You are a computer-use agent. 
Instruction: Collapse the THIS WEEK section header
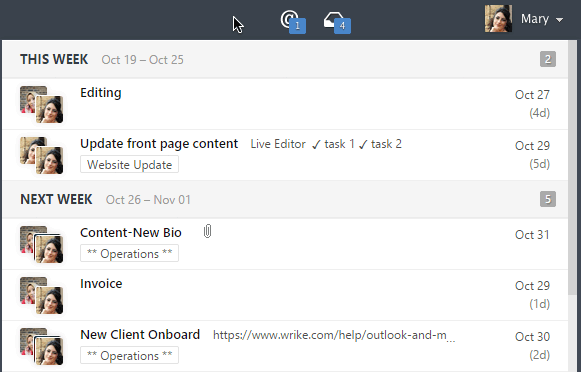pos(285,59)
